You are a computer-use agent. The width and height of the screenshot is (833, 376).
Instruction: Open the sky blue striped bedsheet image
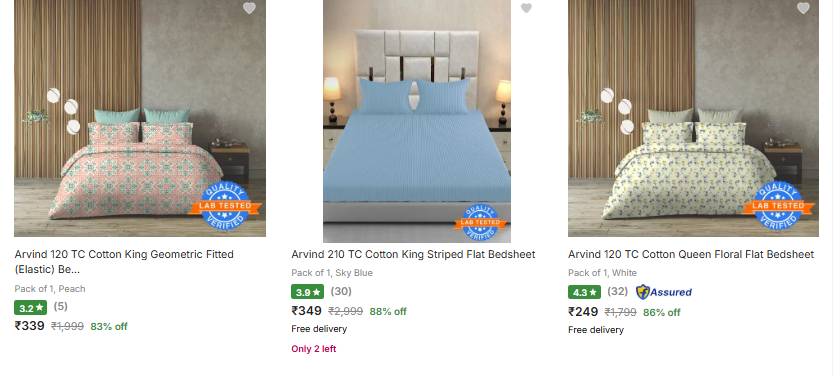click(416, 121)
